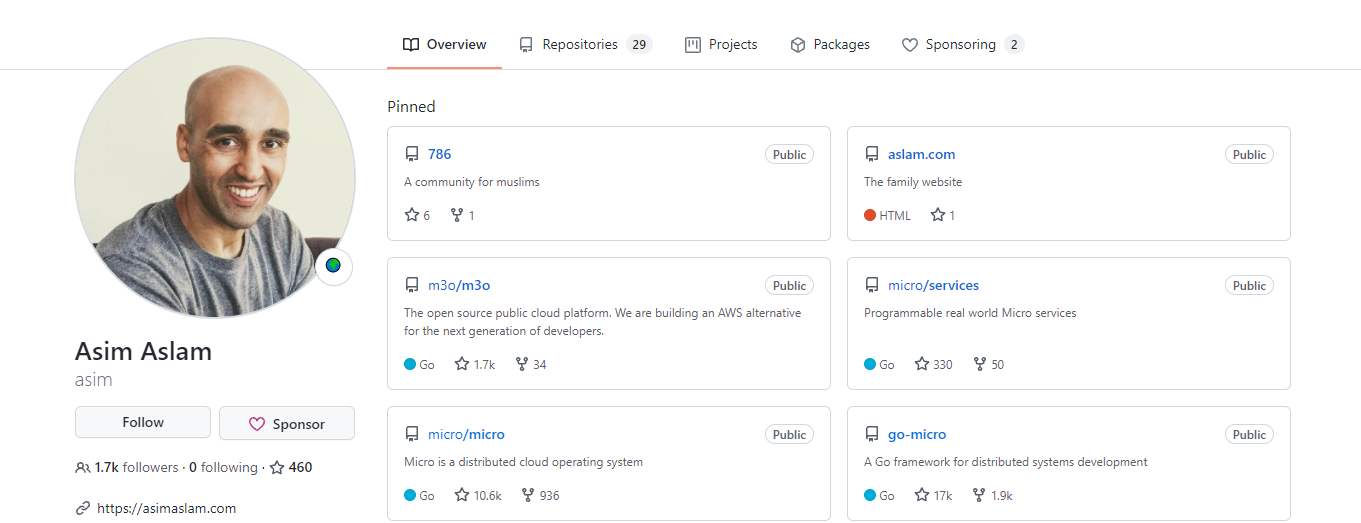This screenshot has height=523, width=1361.
Task: Open the micro/services repository link
Action: [x=933, y=285]
